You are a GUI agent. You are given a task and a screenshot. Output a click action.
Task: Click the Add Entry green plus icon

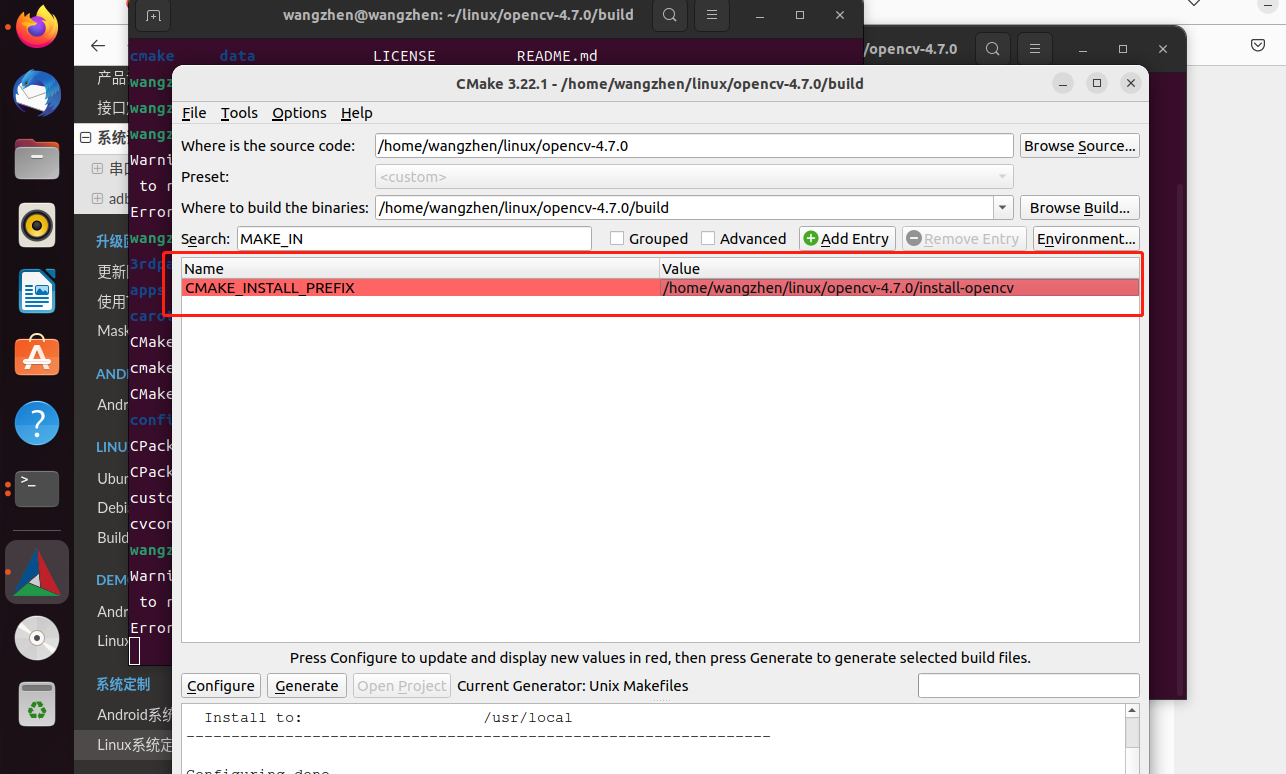[x=809, y=238]
